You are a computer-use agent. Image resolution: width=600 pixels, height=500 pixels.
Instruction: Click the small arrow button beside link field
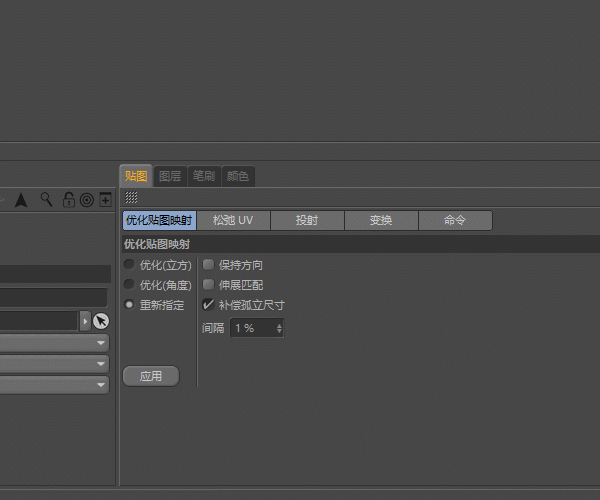(x=85, y=321)
